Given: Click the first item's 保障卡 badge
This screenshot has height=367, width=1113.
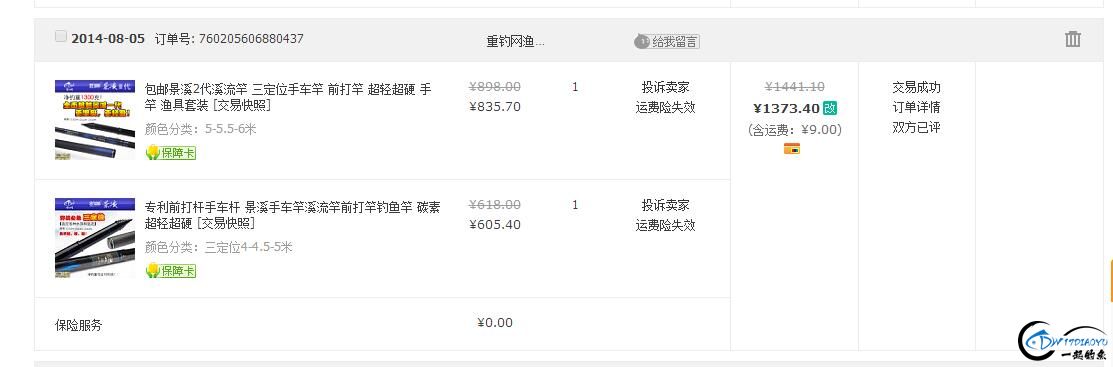Looking at the screenshot, I should tap(170, 153).
